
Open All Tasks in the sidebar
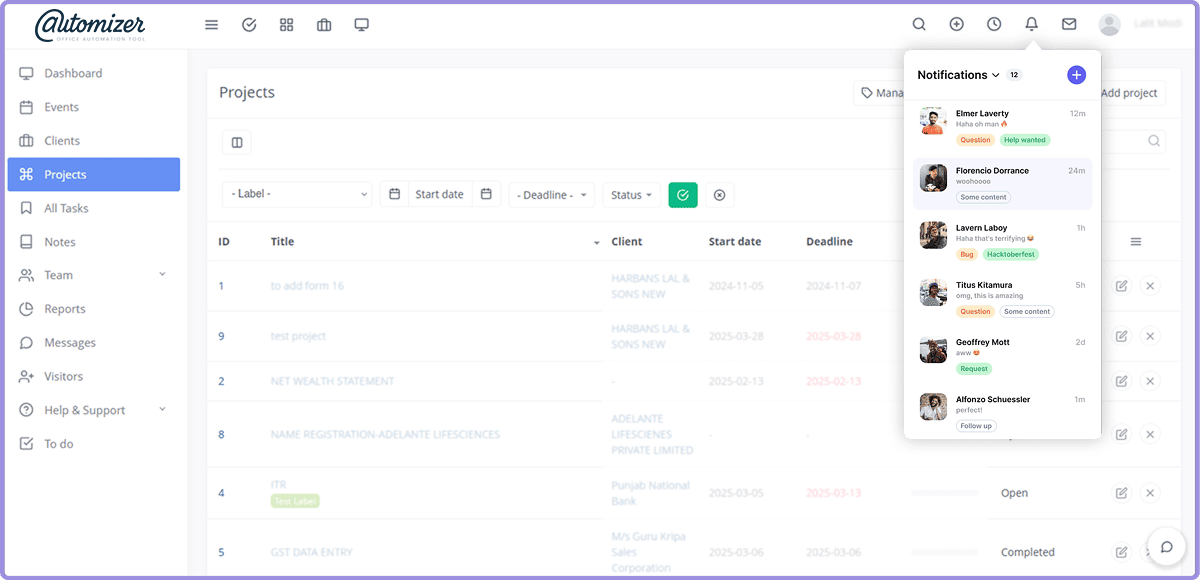(66, 208)
